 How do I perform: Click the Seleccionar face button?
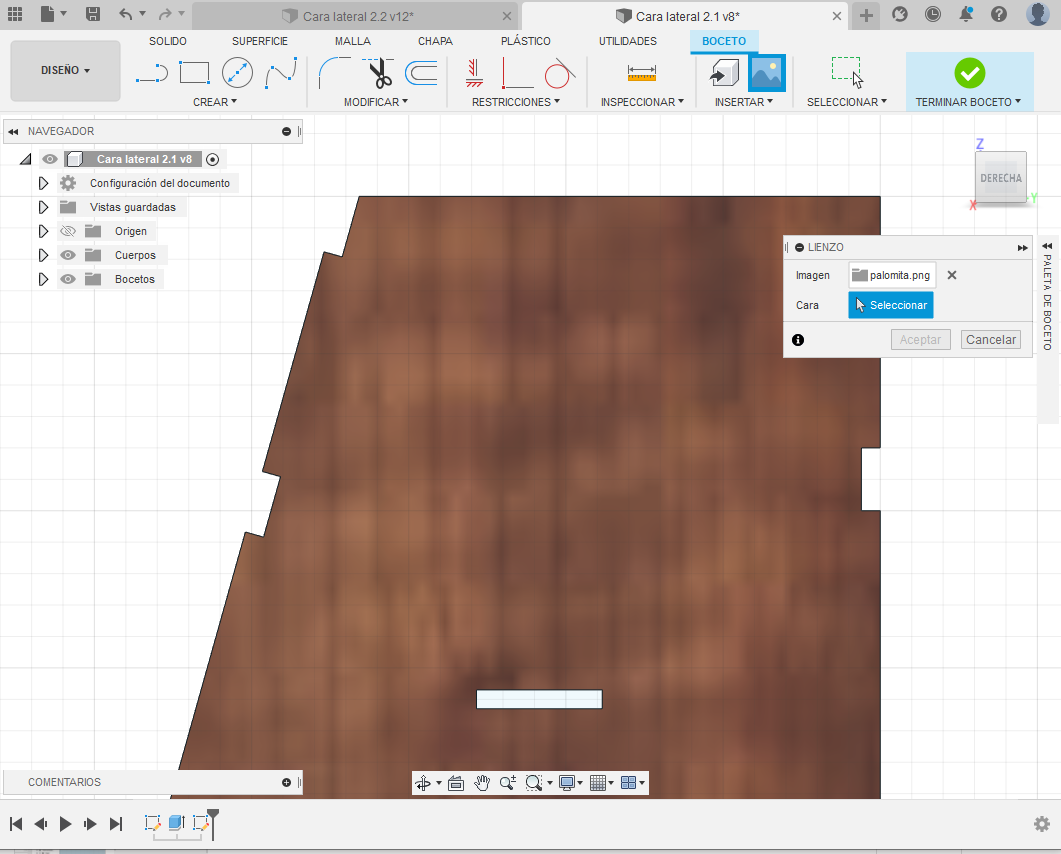890,305
